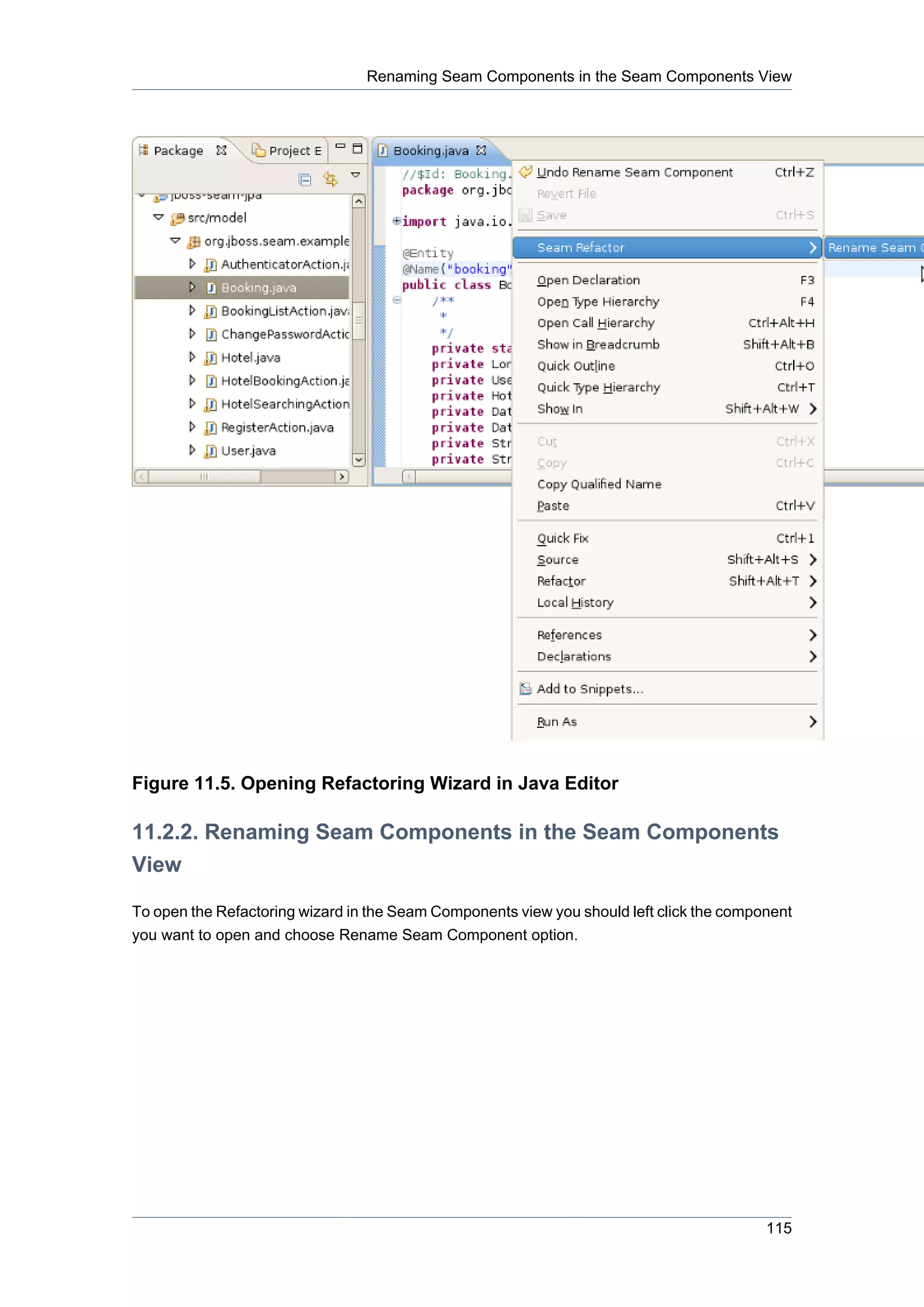Choose Paste from context menu
The image size is (924, 1307).
click(x=667, y=505)
